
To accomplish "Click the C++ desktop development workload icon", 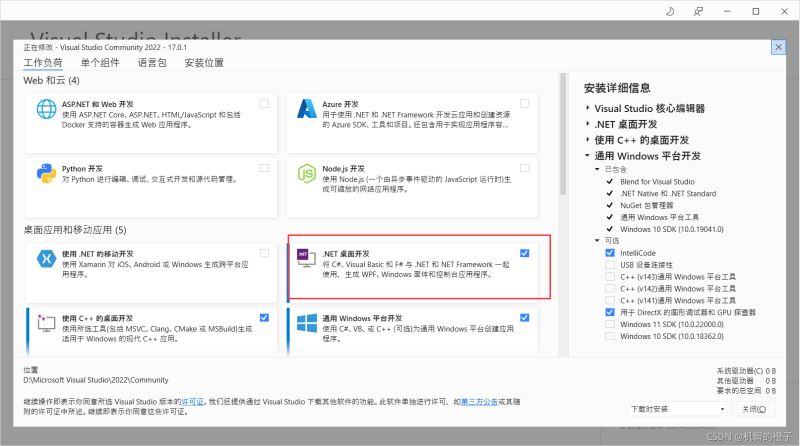I will (46, 323).
